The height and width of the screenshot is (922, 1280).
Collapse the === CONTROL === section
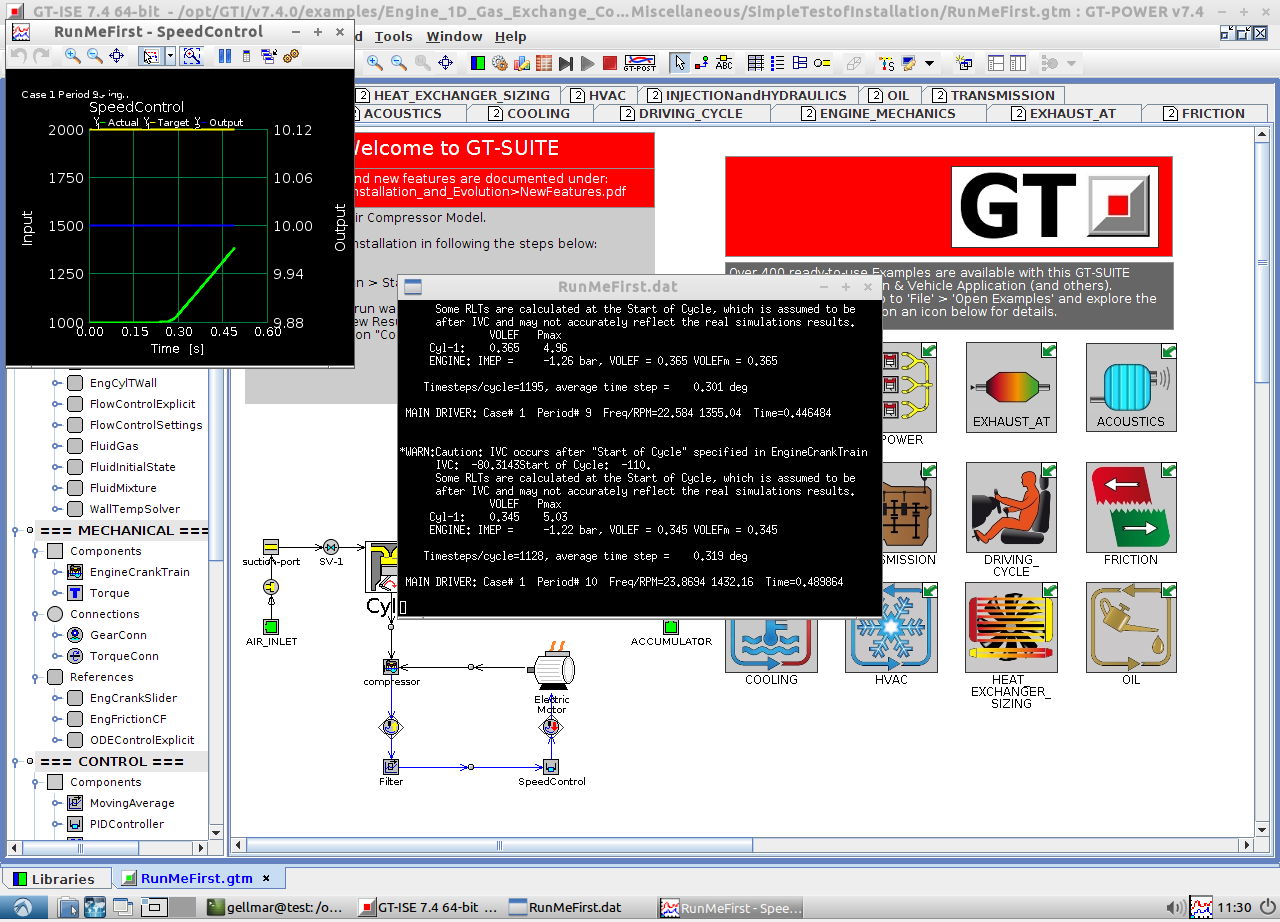tap(15, 761)
